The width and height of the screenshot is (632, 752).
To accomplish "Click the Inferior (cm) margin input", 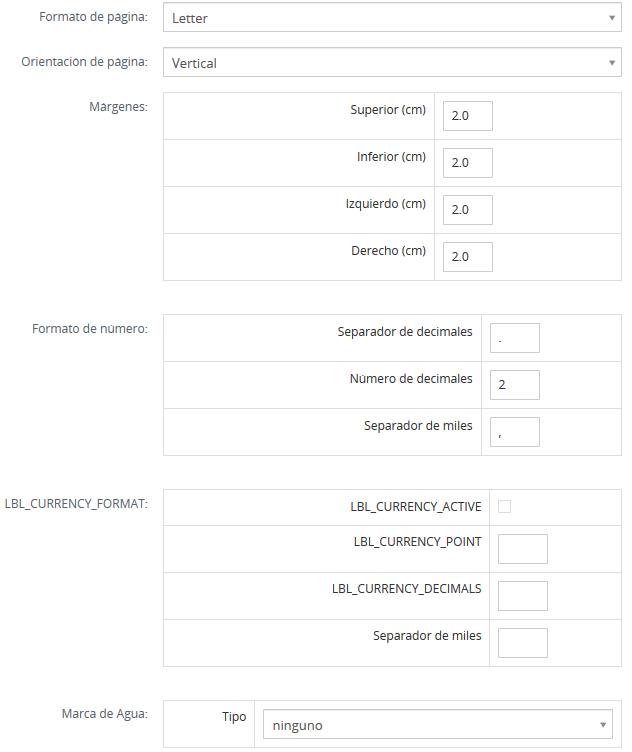I will pos(467,162).
